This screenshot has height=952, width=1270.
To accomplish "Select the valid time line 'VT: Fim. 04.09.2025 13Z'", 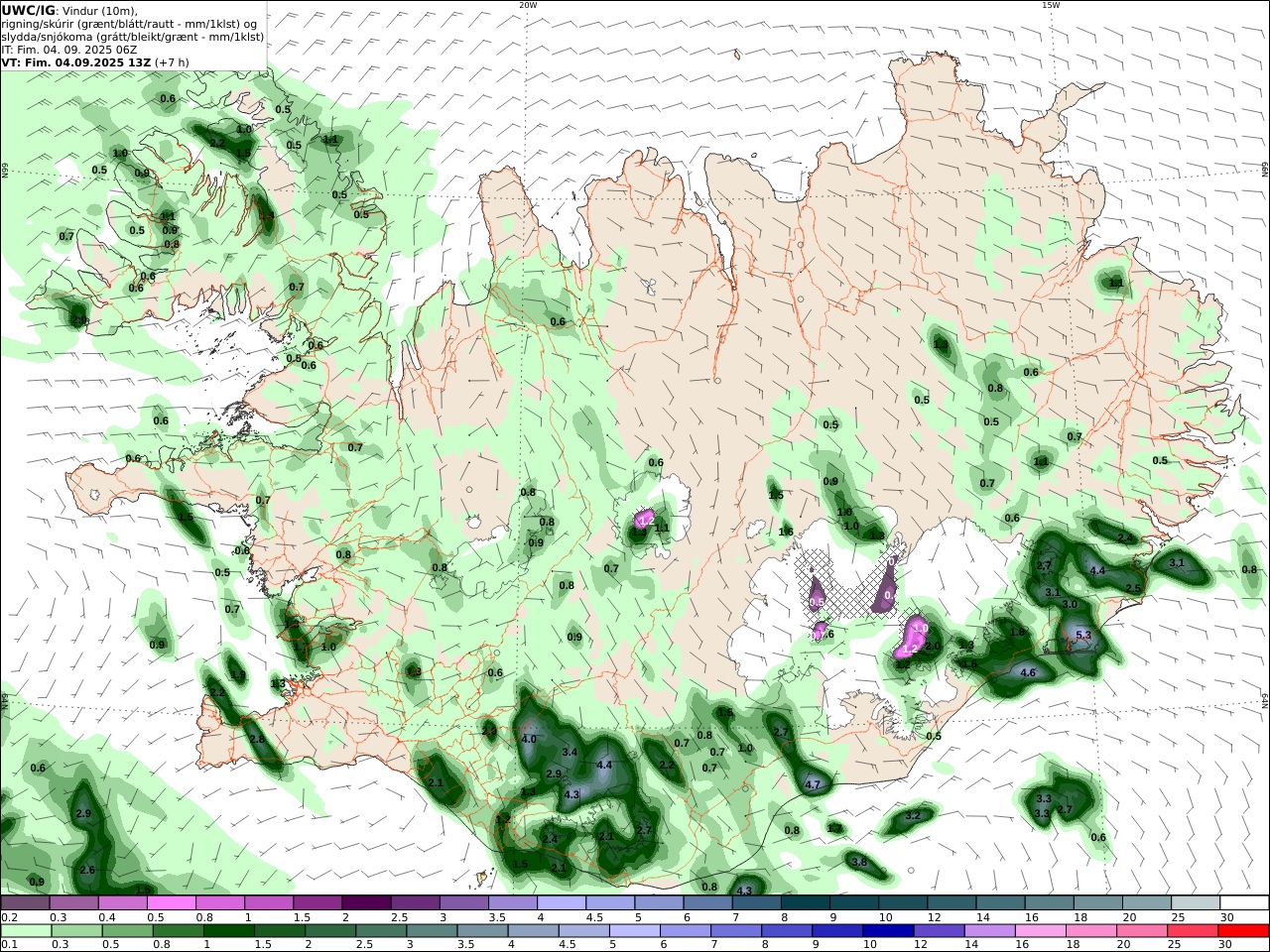I will [x=75, y=61].
